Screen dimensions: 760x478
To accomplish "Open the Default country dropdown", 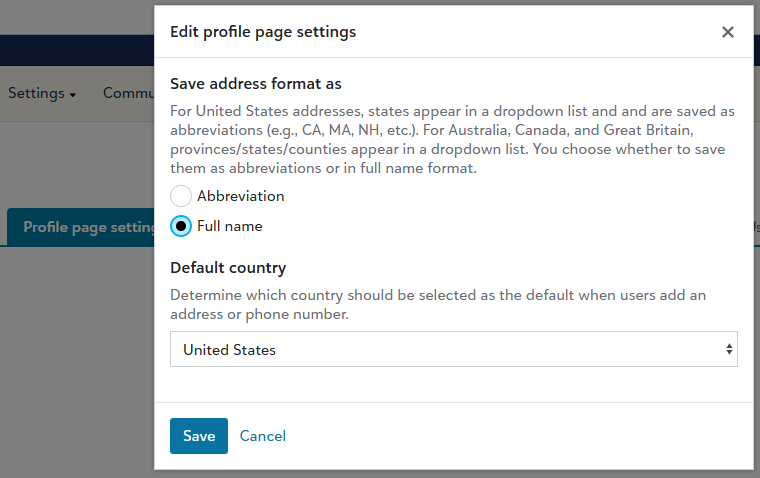I will point(454,349).
